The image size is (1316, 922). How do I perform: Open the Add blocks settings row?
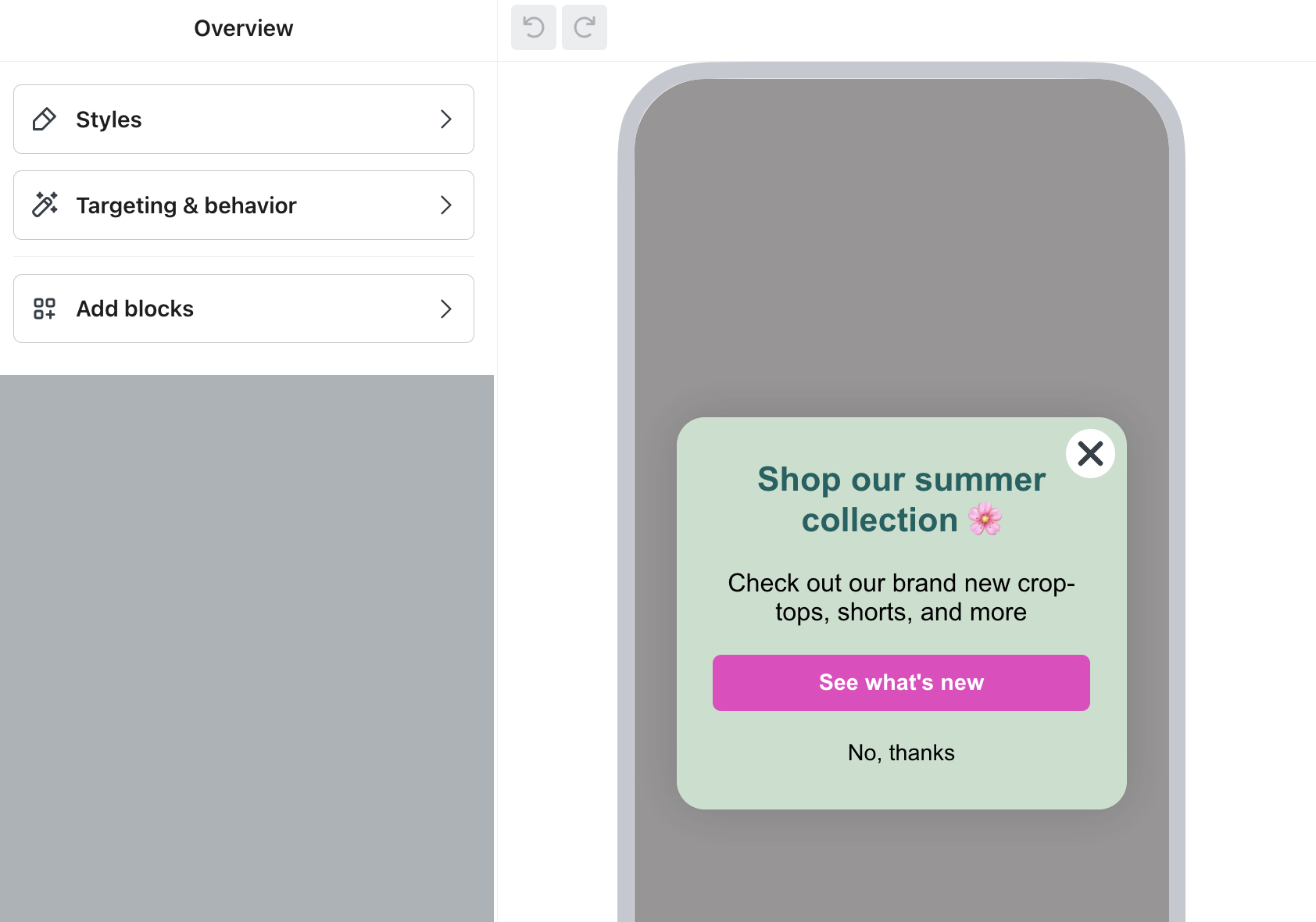(243, 309)
